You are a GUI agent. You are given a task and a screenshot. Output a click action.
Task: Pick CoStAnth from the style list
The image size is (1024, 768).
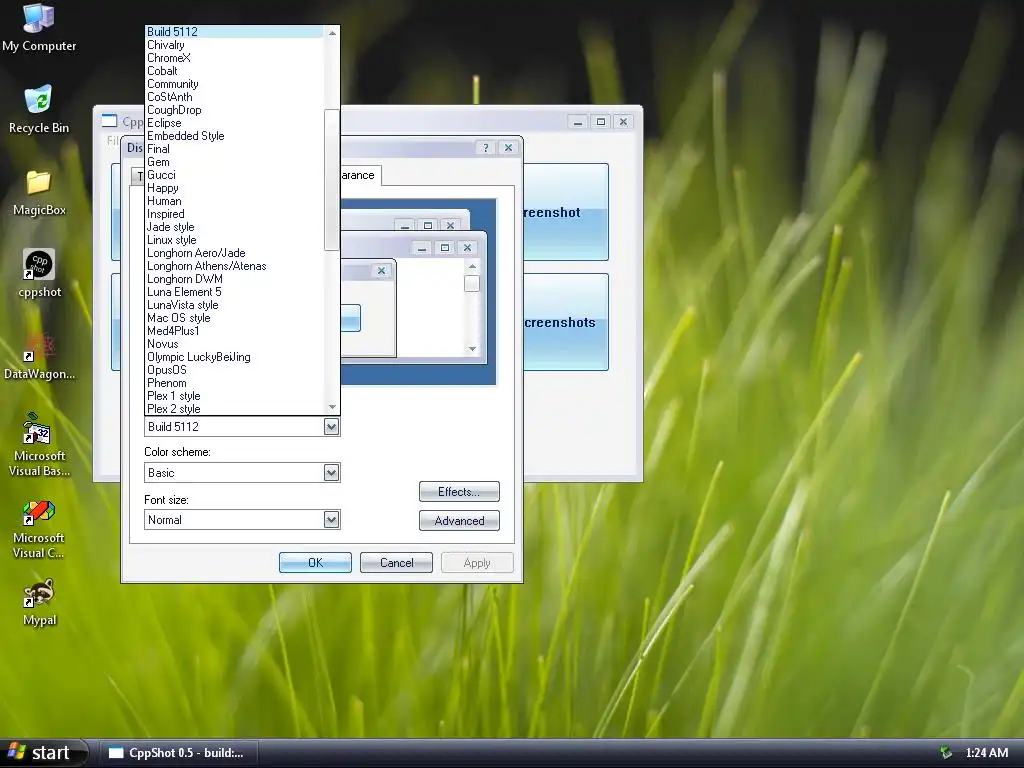click(234, 97)
